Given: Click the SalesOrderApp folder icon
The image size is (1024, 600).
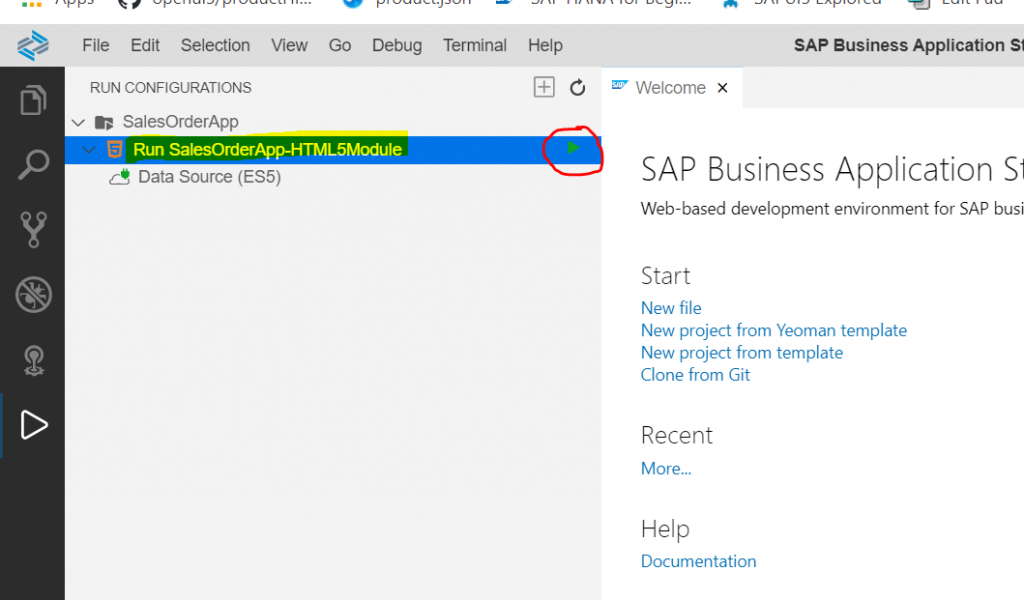Looking at the screenshot, I should [104, 122].
